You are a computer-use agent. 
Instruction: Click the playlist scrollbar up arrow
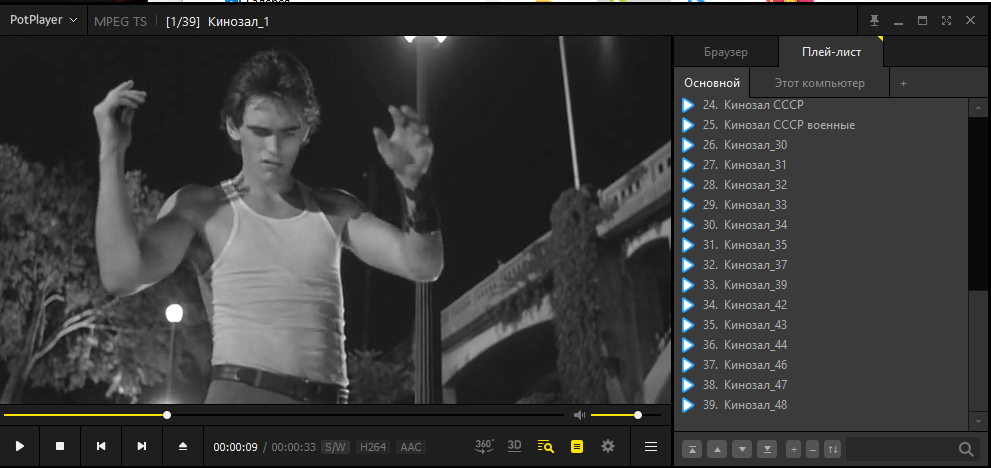(978, 107)
